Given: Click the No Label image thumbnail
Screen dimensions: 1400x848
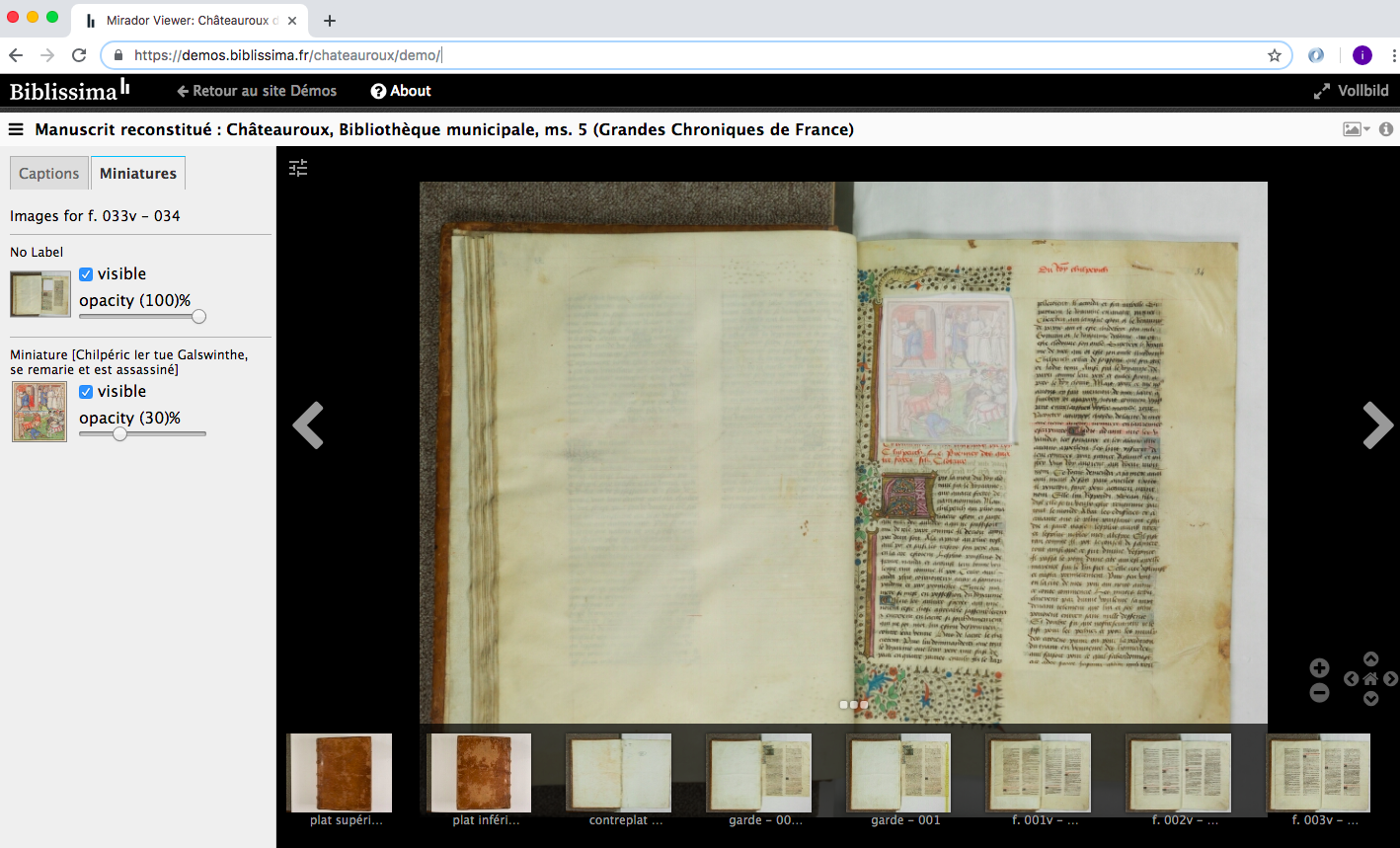Looking at the screenshot, I should coord(40,294).
